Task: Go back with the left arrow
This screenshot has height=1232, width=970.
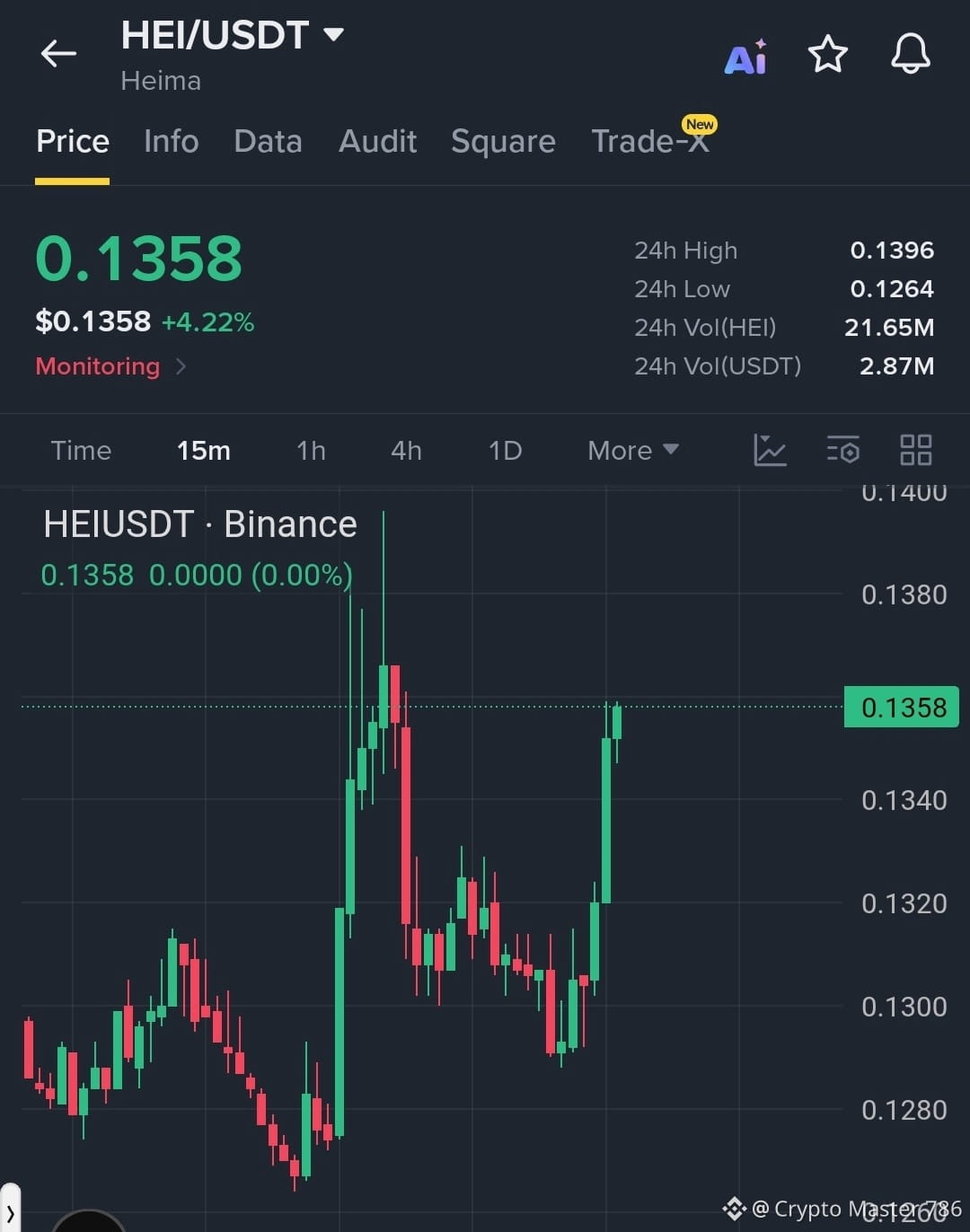Action: pos(58,54)
